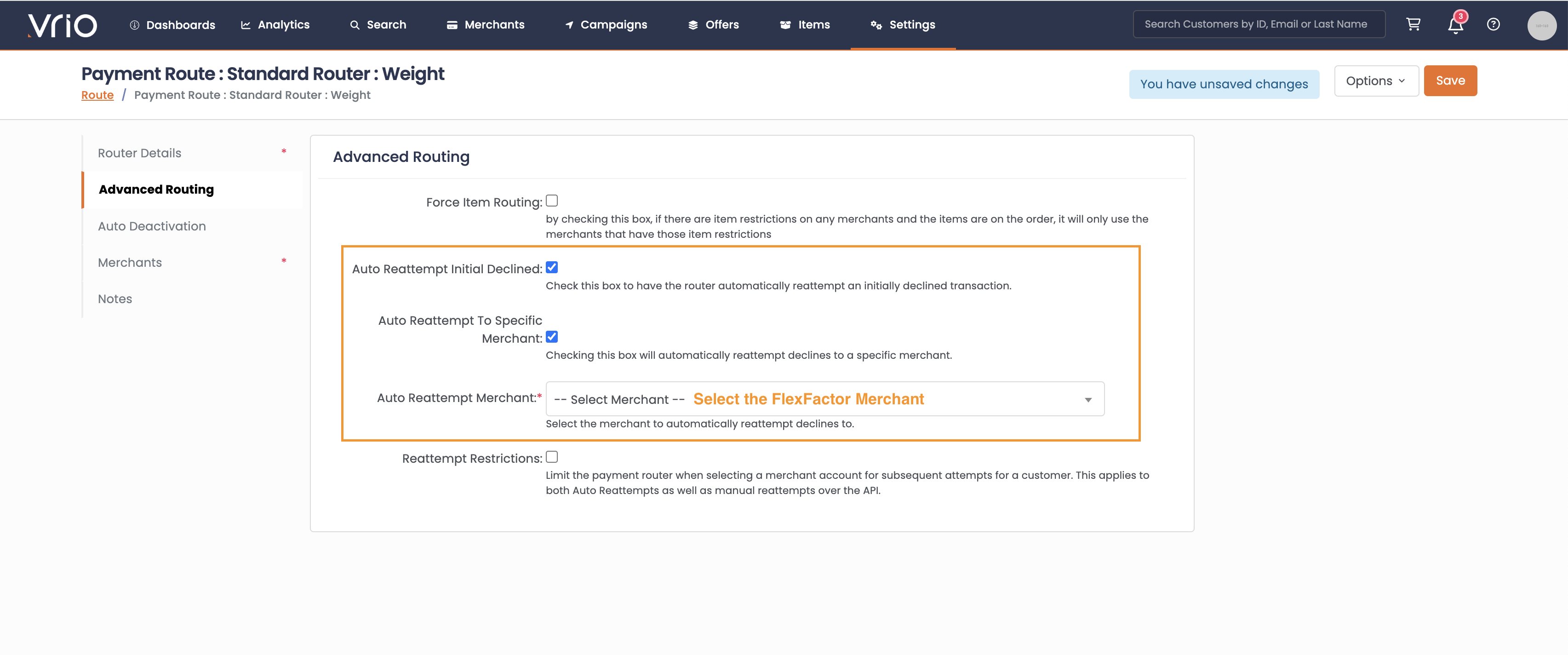1568x655 pixels.
Task: Uncheck Auto Reattempt Initial Declined
Action: (551, 268)
